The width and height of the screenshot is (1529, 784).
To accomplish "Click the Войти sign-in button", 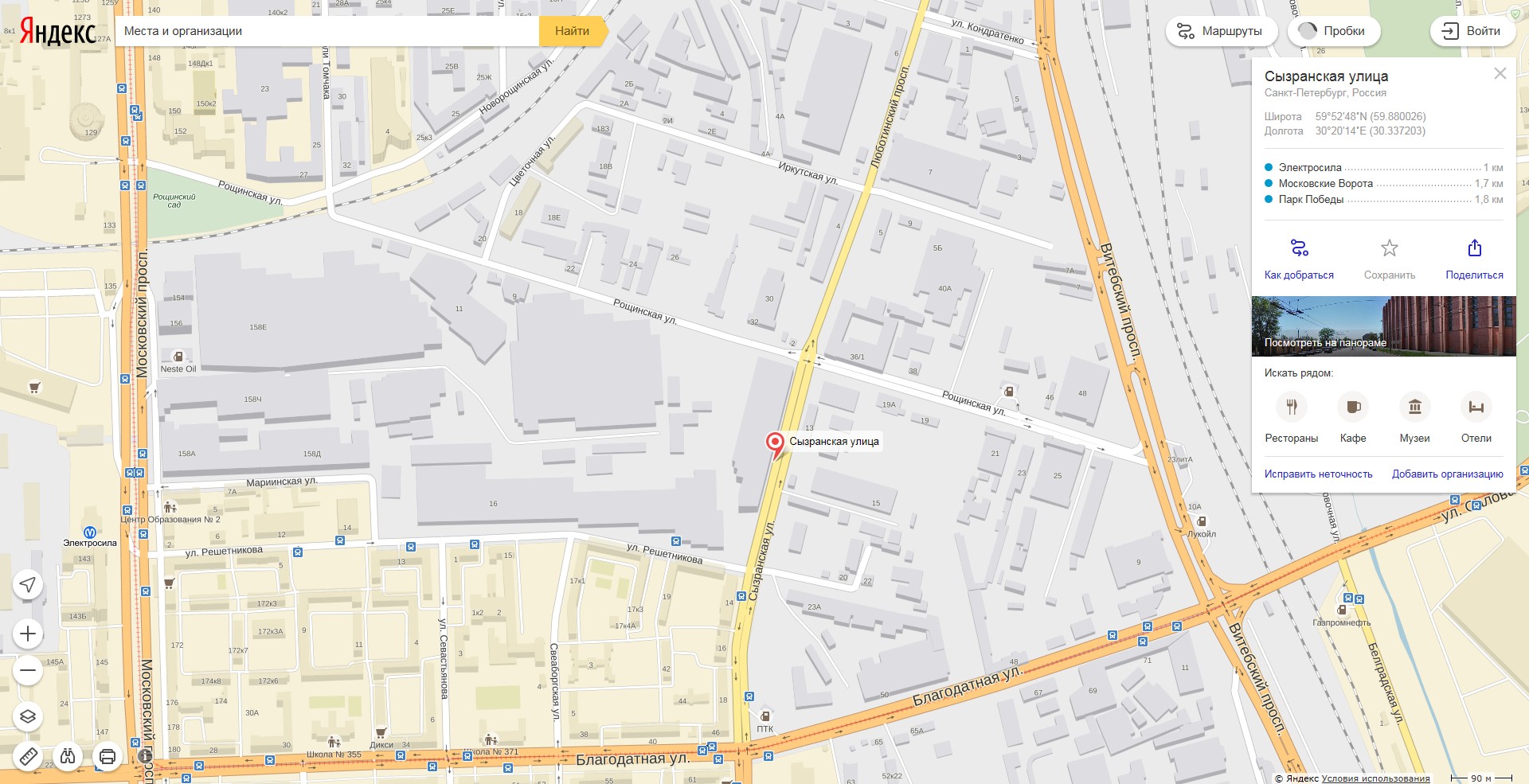I will click(x=1472, y=31).
